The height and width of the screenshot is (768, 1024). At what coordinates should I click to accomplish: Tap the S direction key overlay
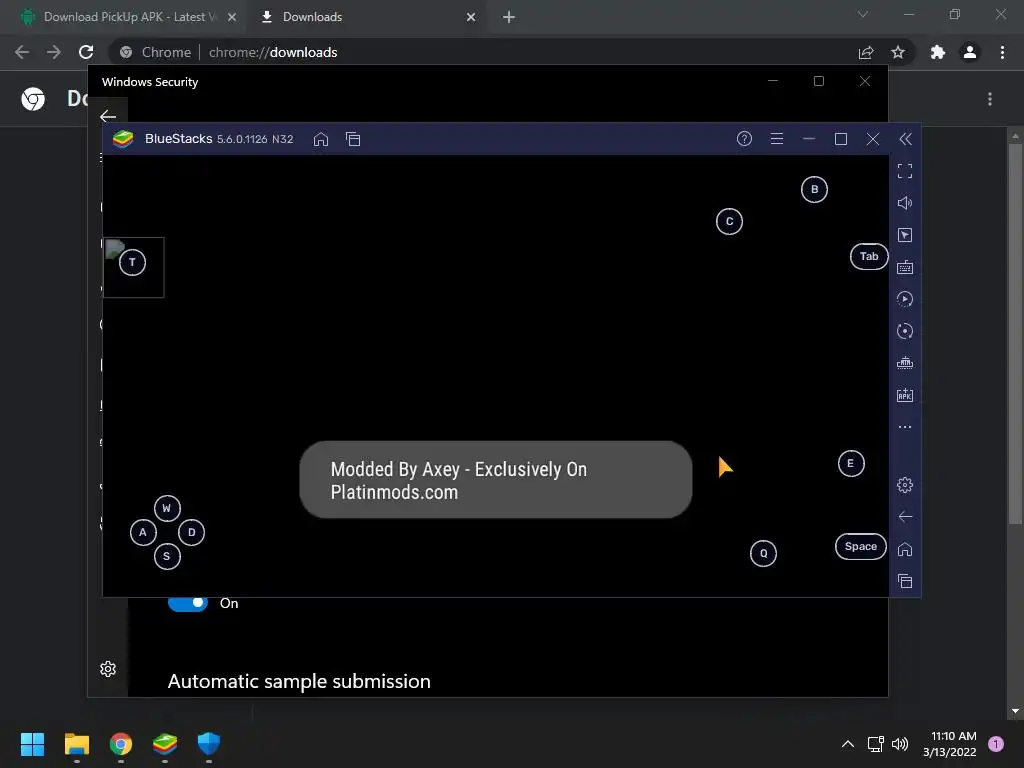(x=167, y=556)
